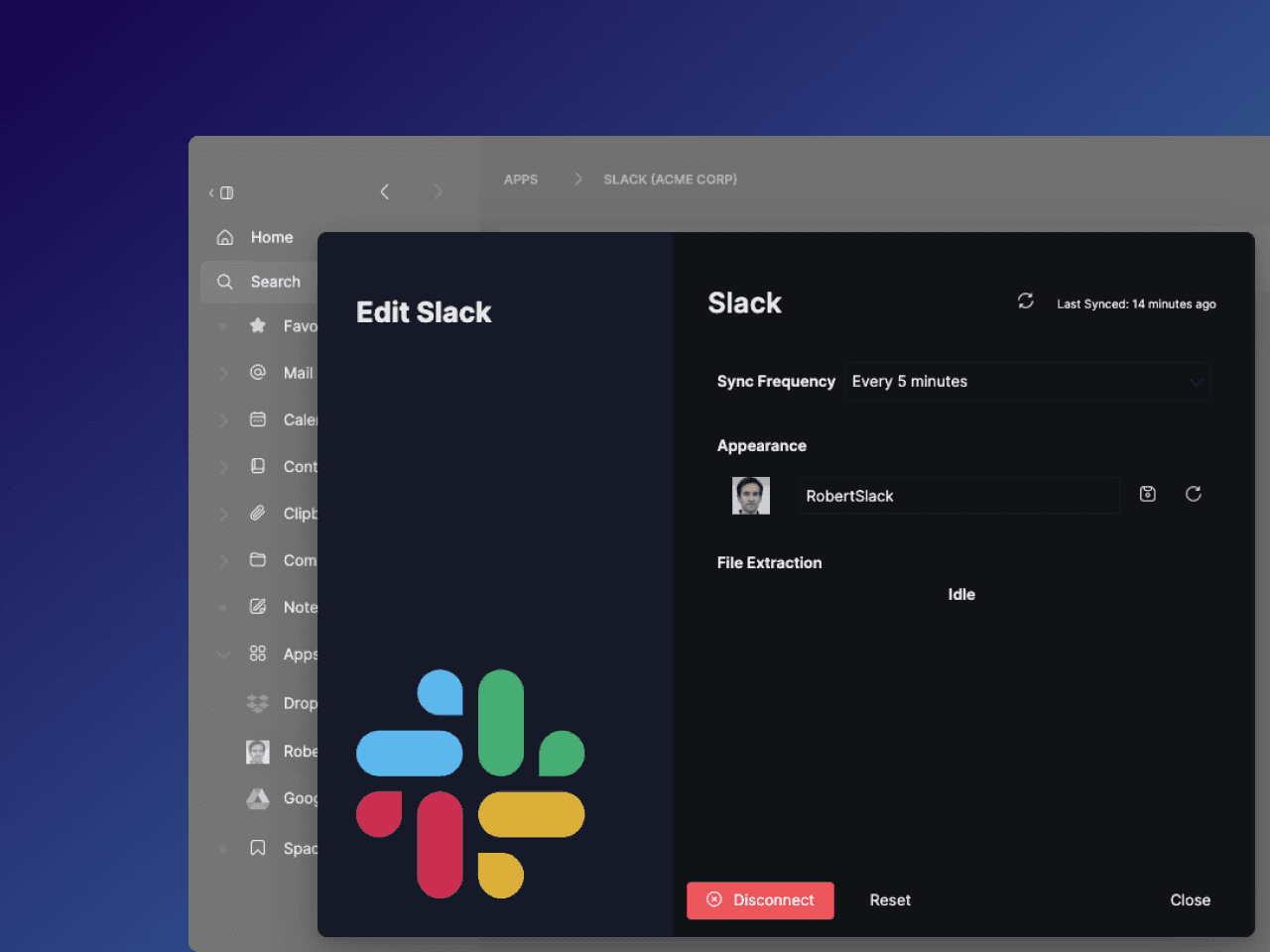Click the Calendar icon in sidebar
This screenshot has width=1270, height=952.
258,419
